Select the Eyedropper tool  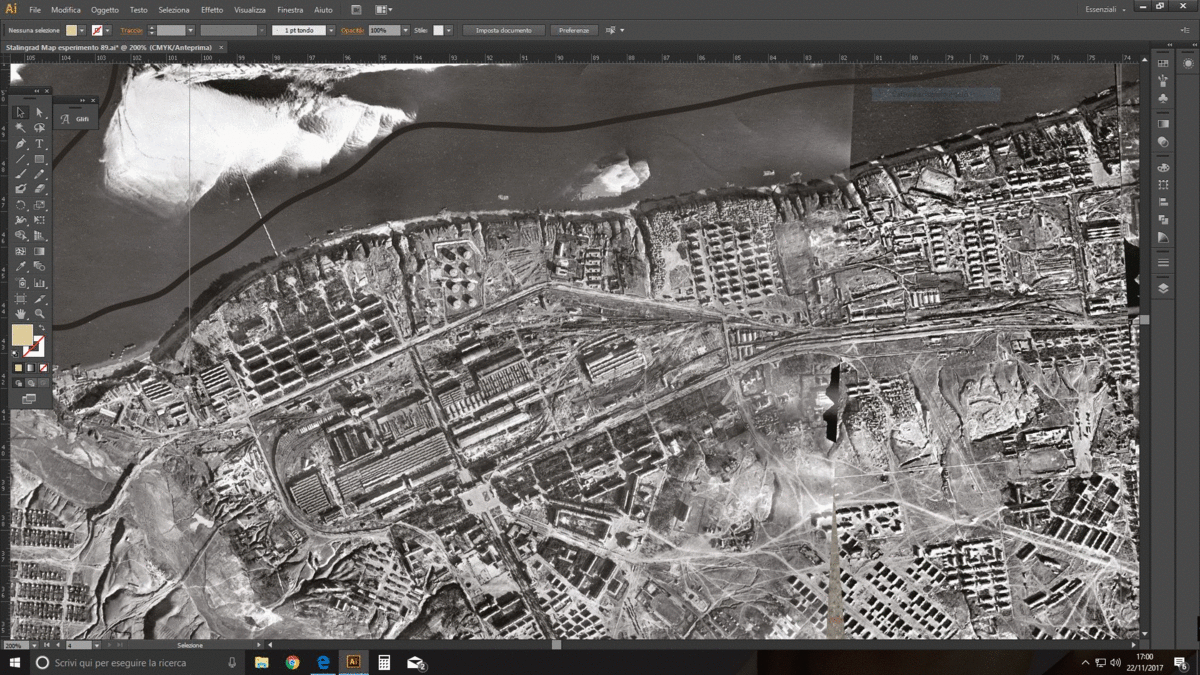pos(20,267)
